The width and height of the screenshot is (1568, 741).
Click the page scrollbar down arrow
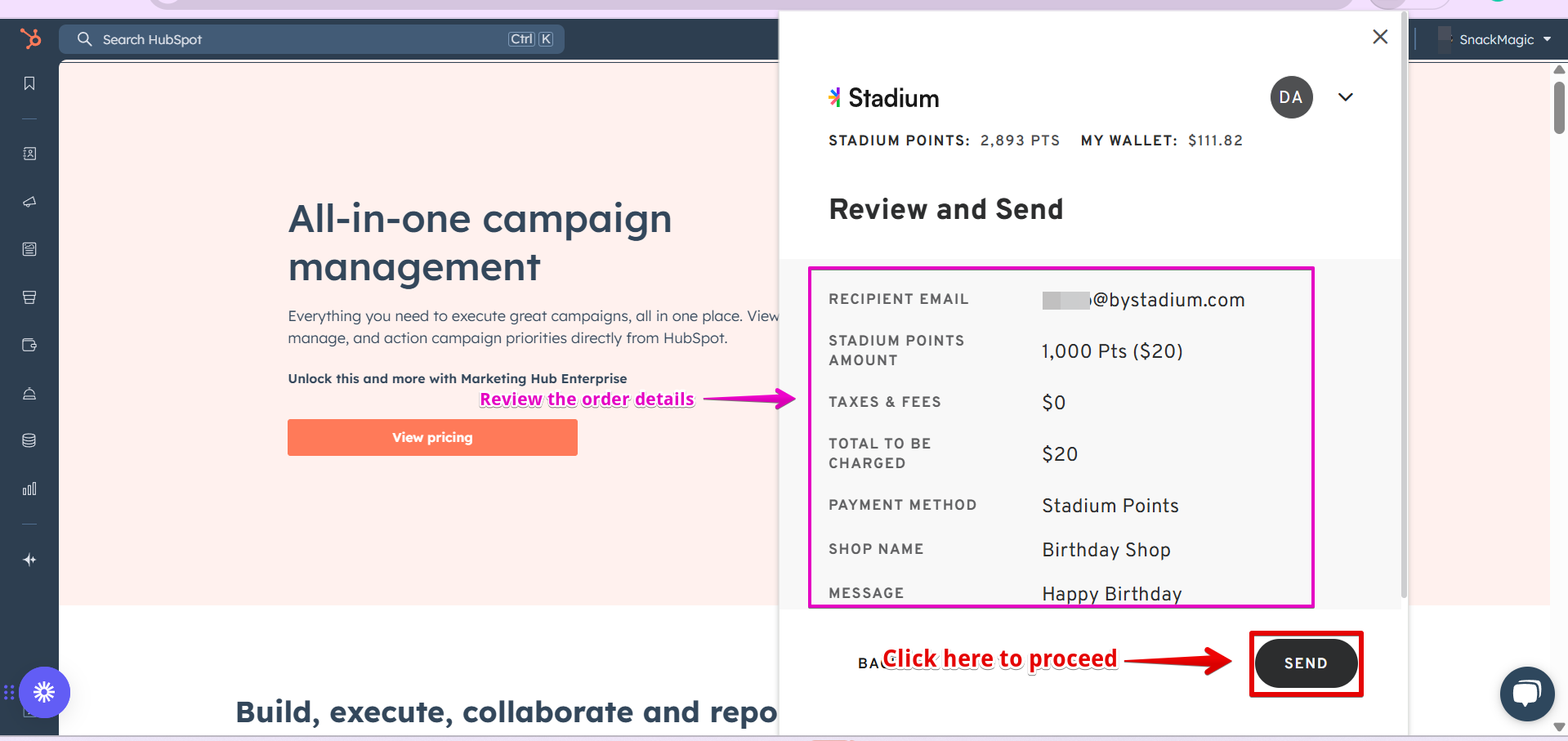[1559, 726]
